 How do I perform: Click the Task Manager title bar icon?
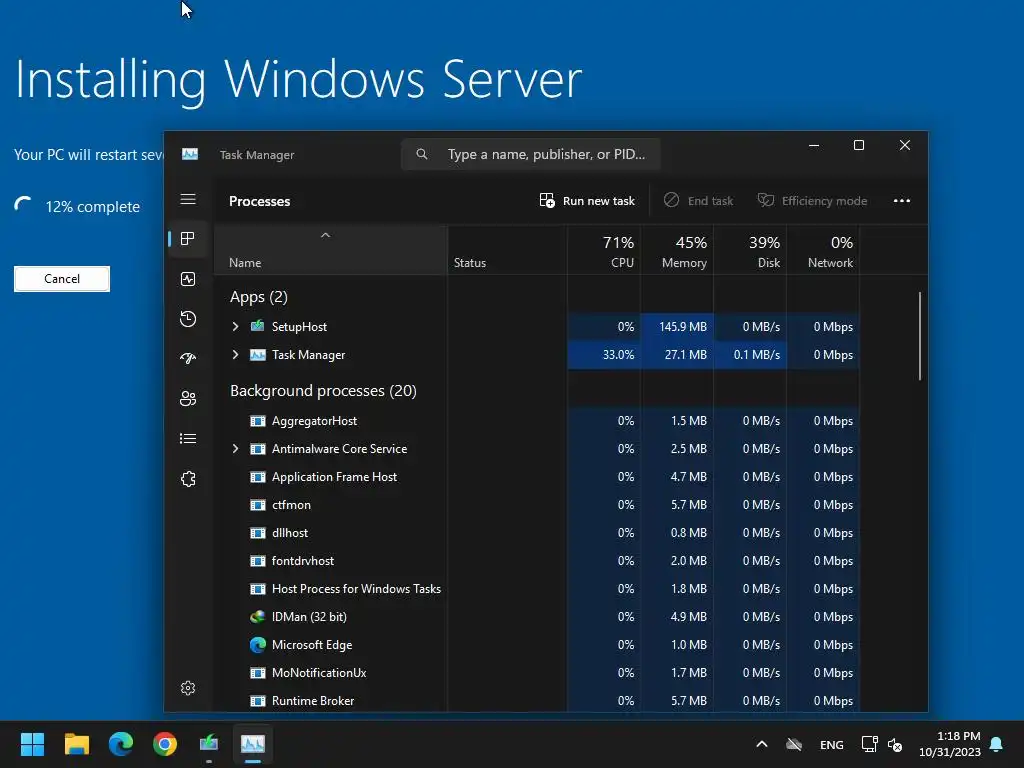coord(190,154)
